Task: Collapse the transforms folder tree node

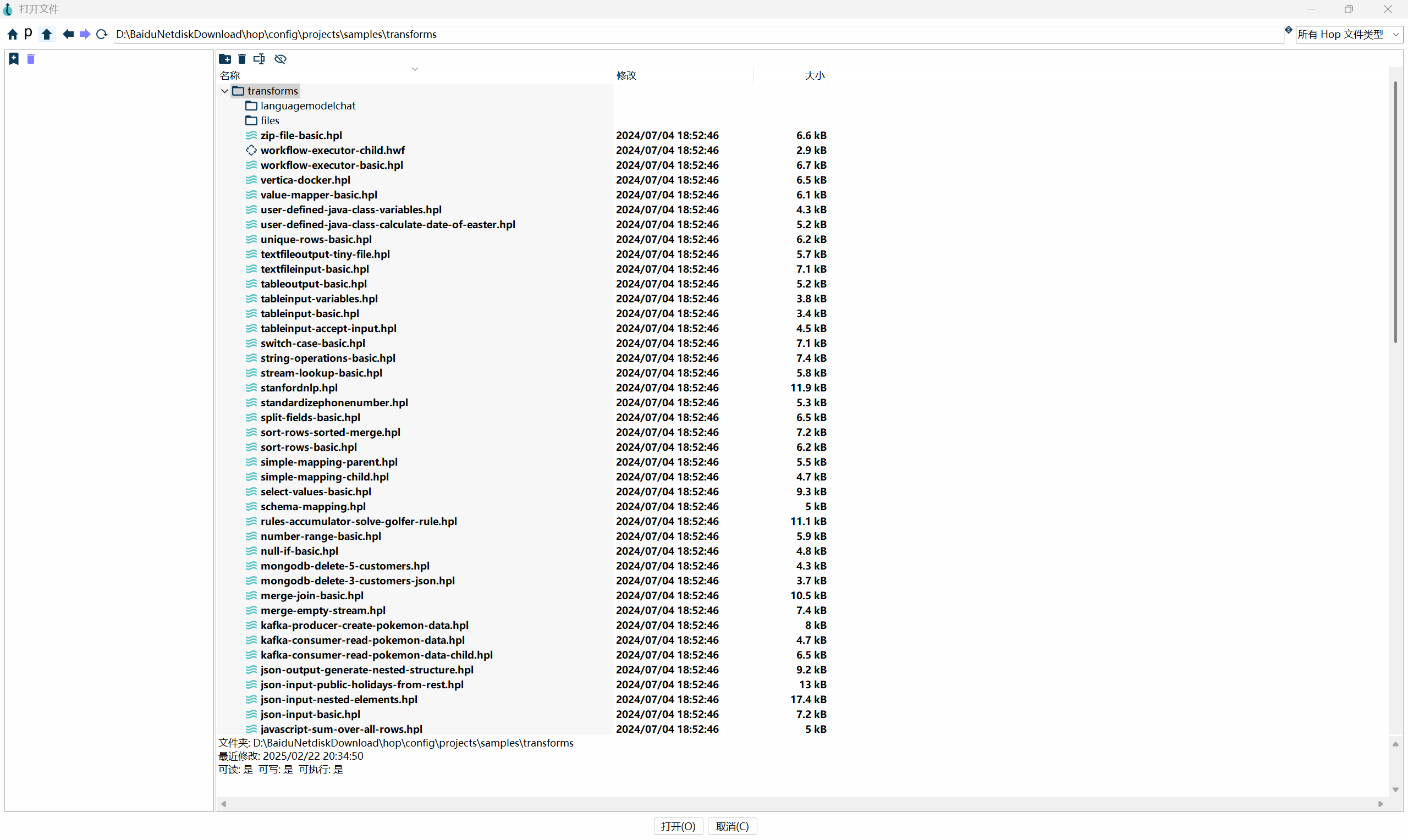Action: (225, 91)
